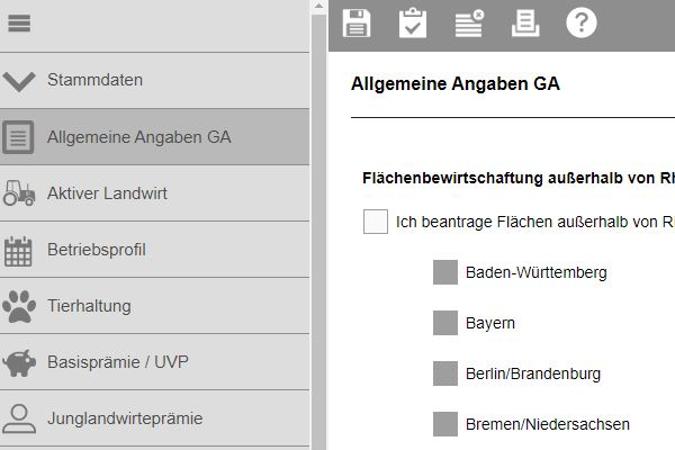Click the piggy bank Basisprämie icon
The height and width of the screenshot is (450, 675).
(x=19, y=363)
